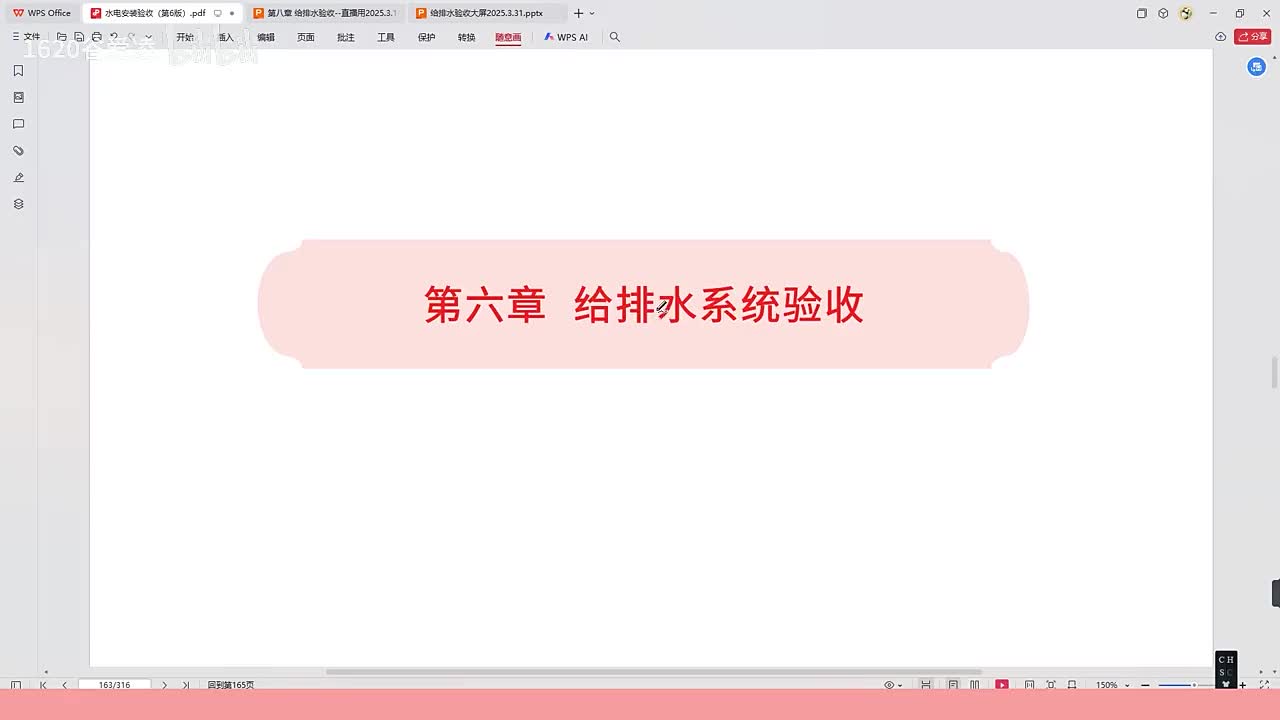Switch to the 编辑 ribbon tab
The height and width of the screenshot is (720, 1280).
[265, 37]
